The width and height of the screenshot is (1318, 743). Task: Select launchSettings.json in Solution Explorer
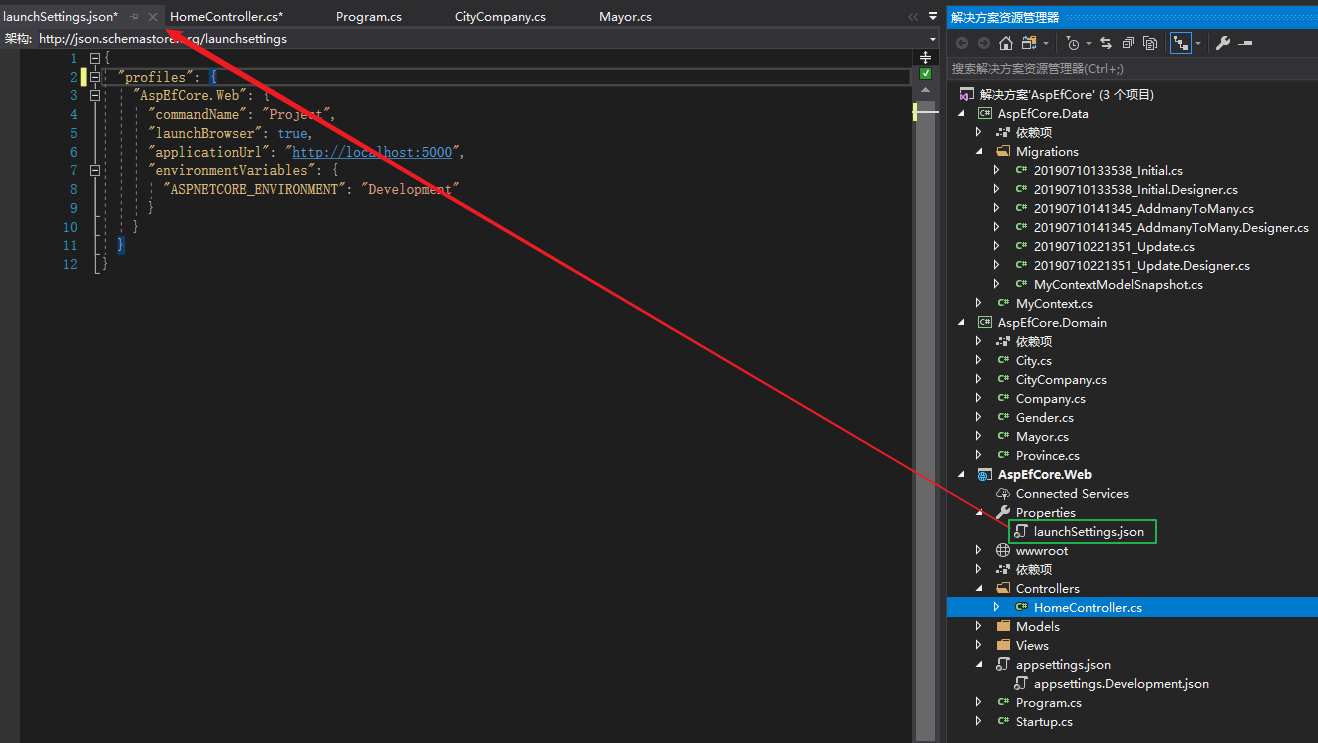tap(1088, 532)
